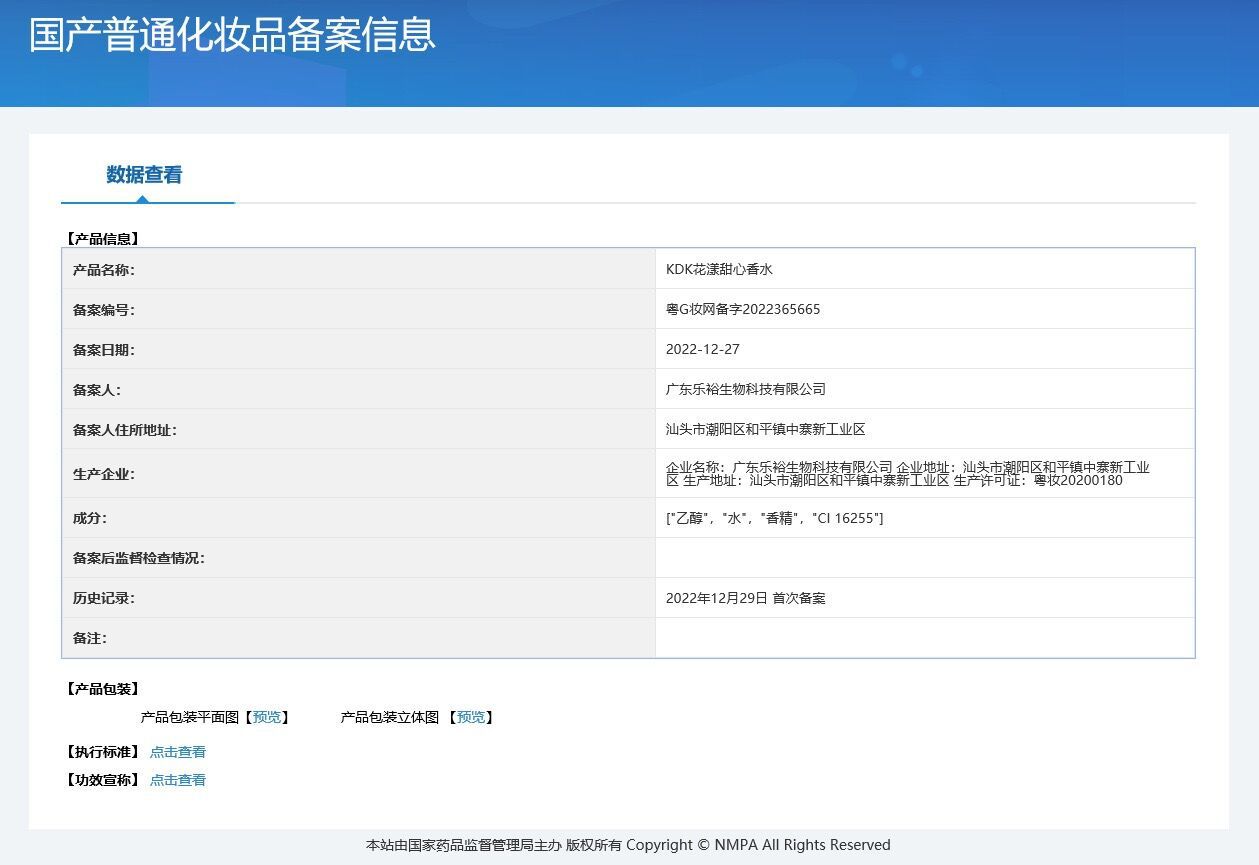Preview the 产品包装平面图 image
The height and width of the screenshot is (865, 1259).
click(x=267, y=717)
